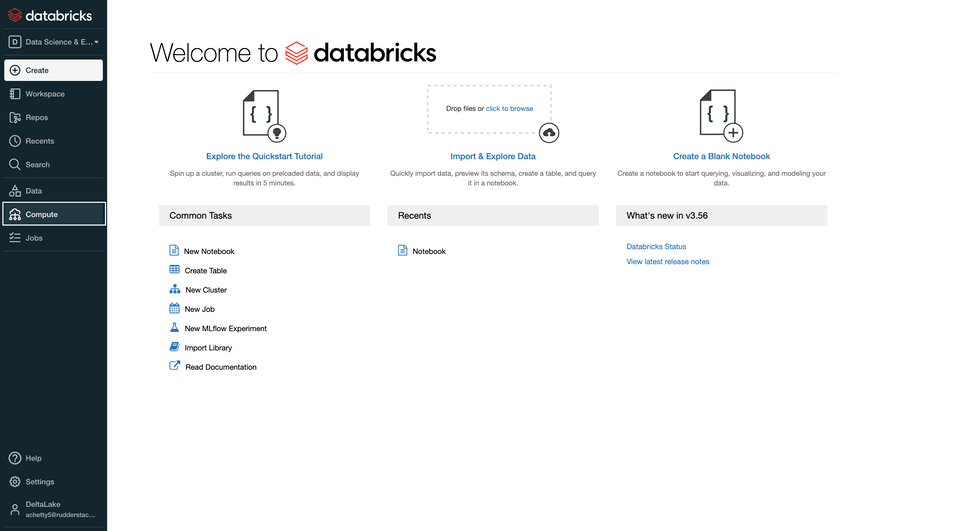Open the Databricks Status link
The width and height of the screenshot is (960, 531).
click(656, 246)
